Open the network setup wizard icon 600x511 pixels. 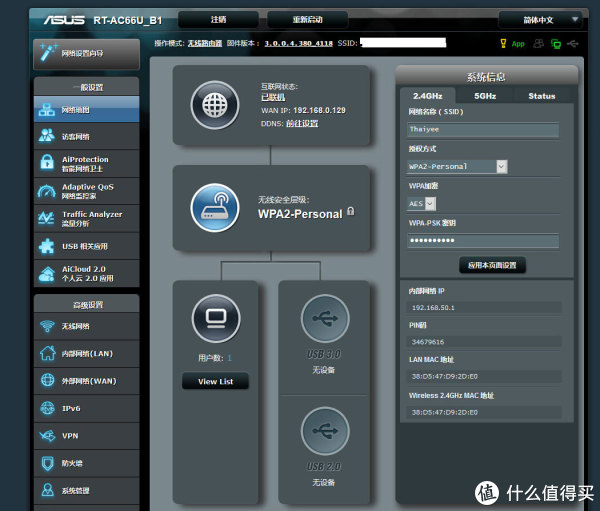pos(49,52)
